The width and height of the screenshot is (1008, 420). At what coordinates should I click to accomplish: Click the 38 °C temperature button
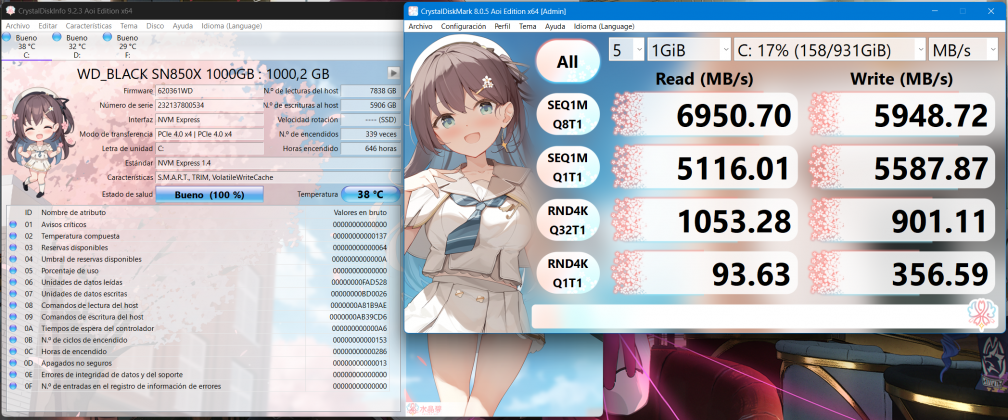(x=370, y=194)
